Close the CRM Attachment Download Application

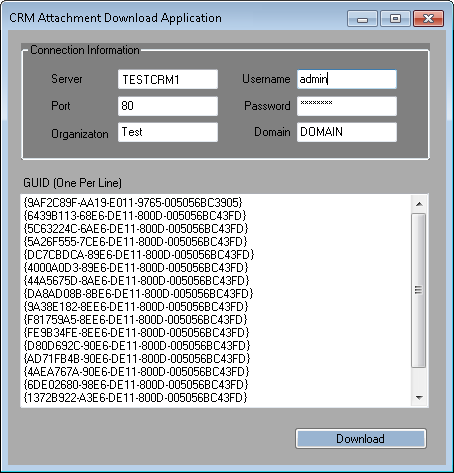click(x=428, y=19)
